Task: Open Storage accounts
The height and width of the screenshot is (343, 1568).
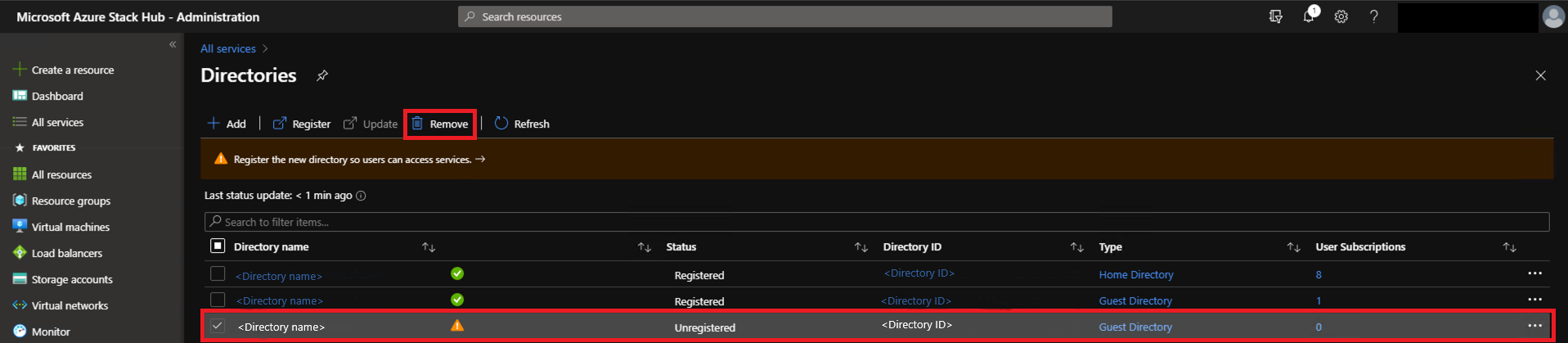Action: pyautogui.click(x=63, y=279)
